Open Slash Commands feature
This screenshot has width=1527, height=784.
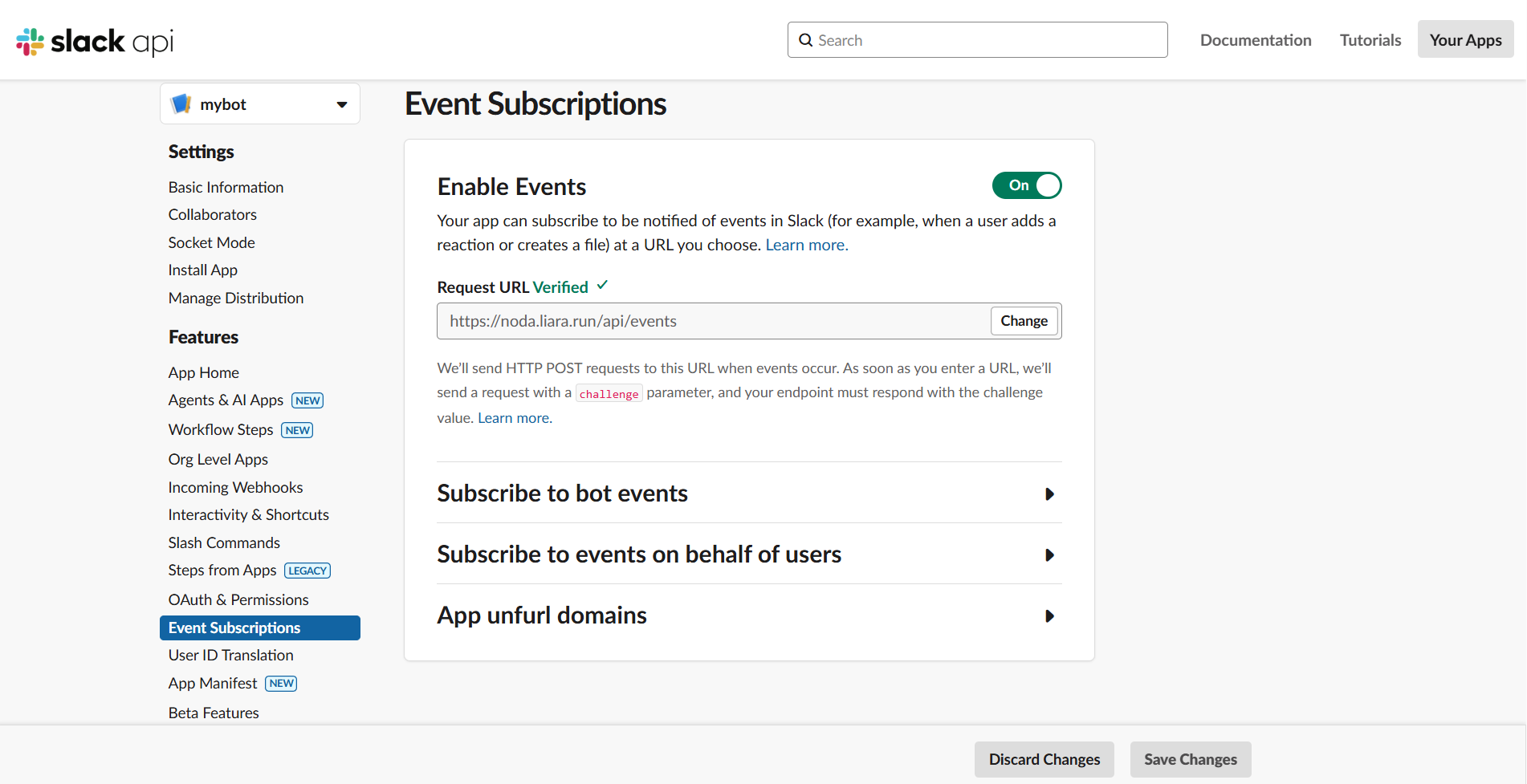click(224, 542)
